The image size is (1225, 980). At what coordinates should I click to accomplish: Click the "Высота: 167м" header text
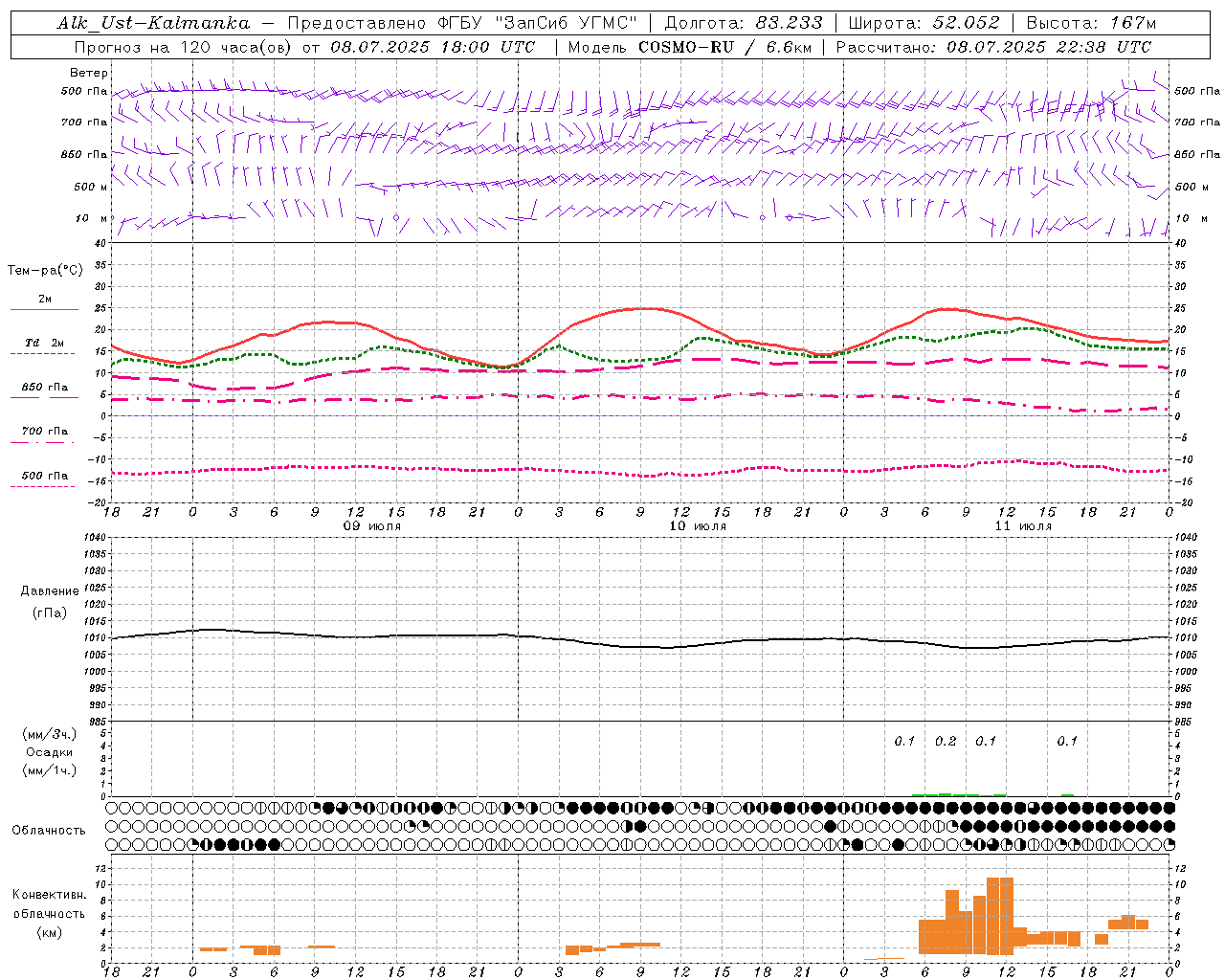[x=1091, y=23]
